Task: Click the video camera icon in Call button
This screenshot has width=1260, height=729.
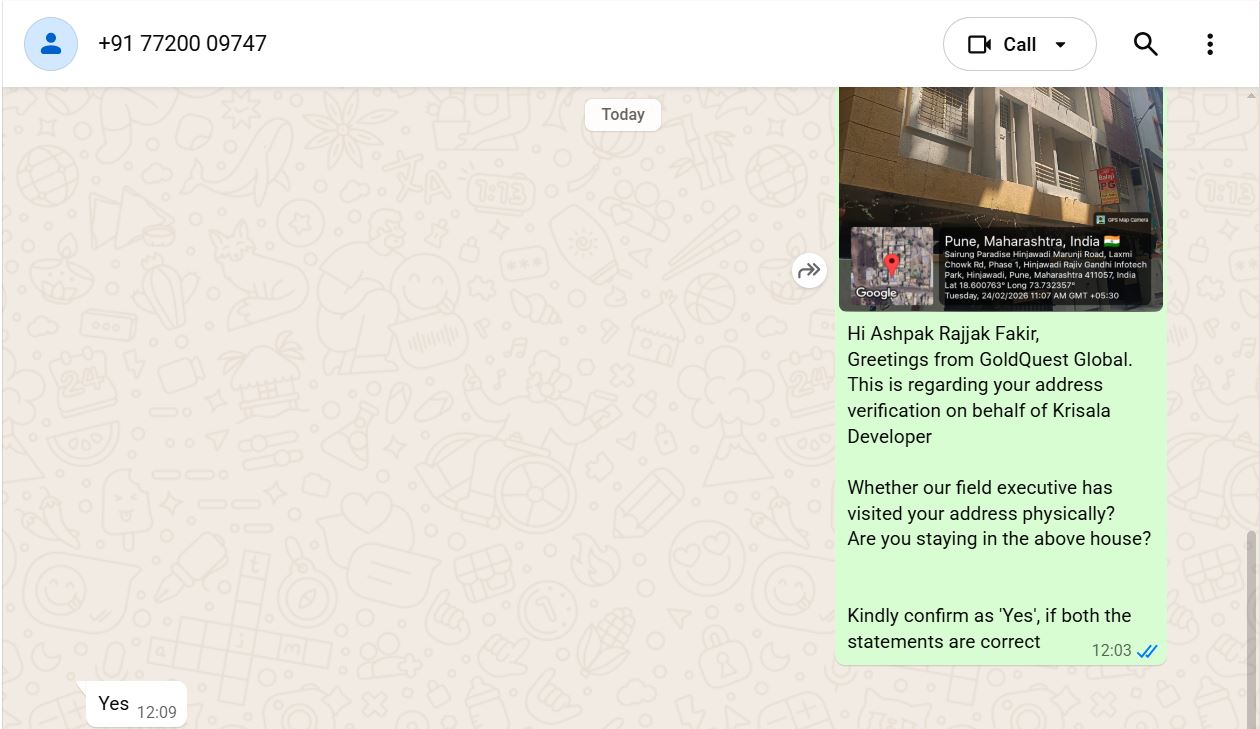Action: coord(979,45)
